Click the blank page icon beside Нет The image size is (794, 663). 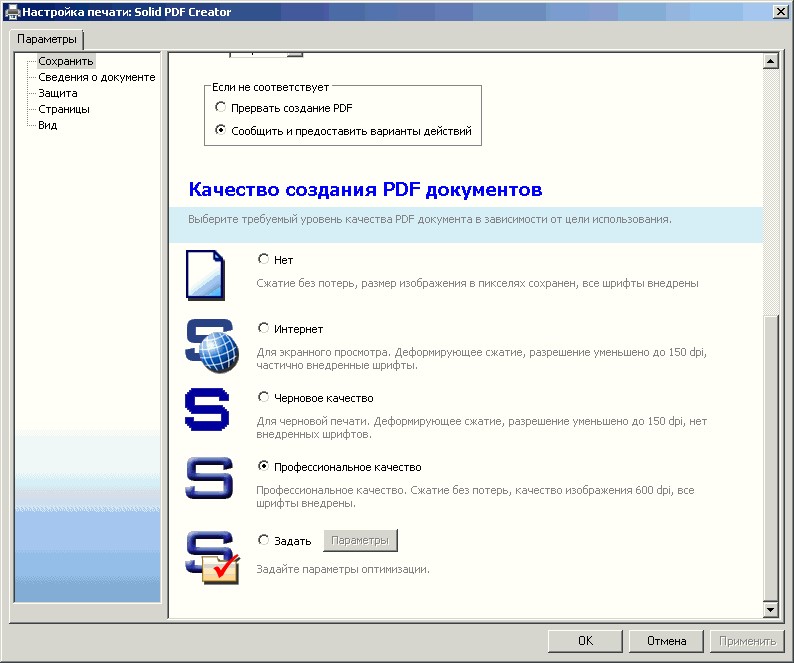pos(206,275)
